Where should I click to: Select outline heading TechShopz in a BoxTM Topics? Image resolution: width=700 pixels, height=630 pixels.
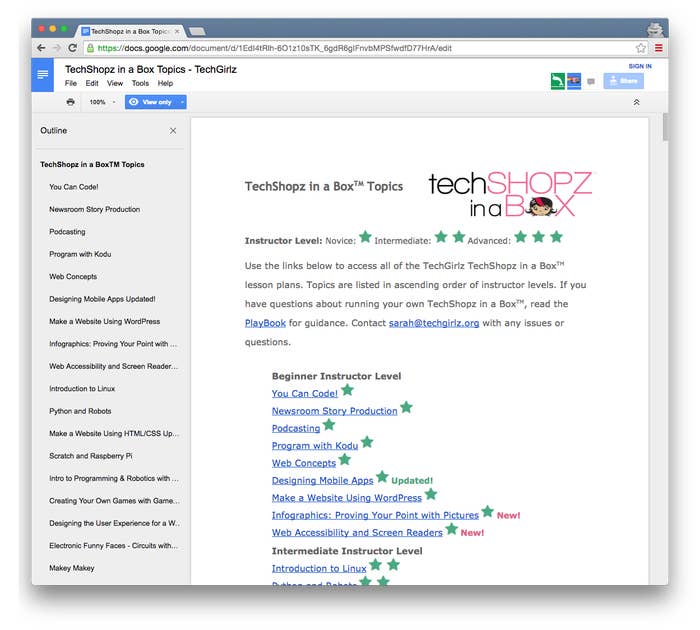92,164
